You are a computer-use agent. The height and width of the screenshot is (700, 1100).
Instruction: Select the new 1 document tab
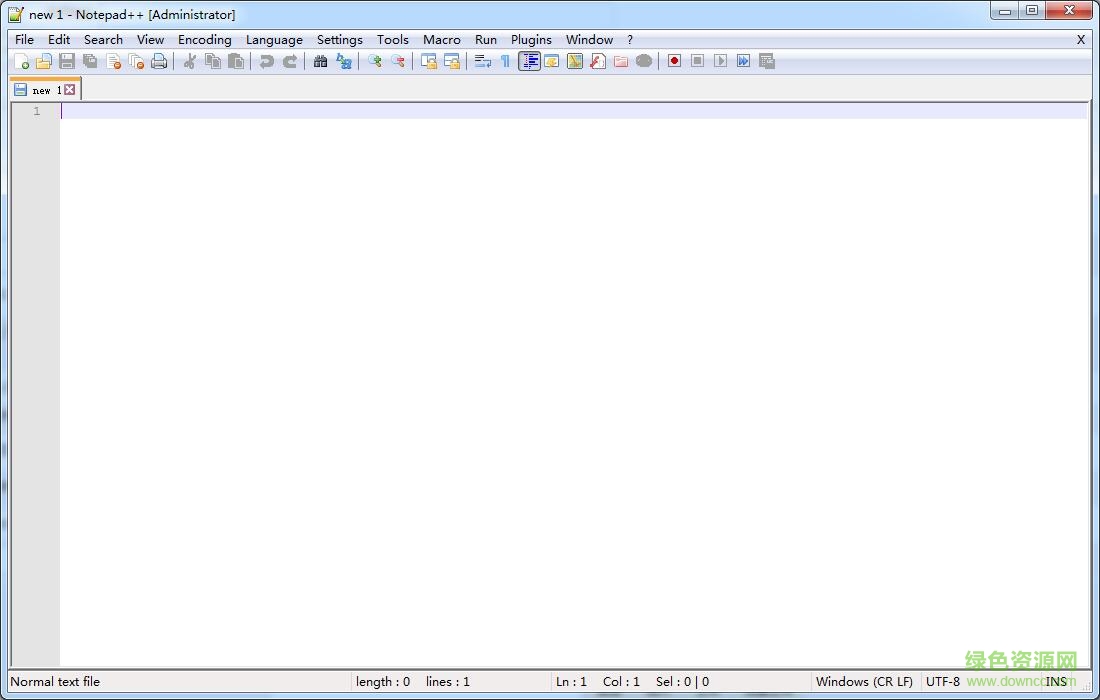coord(40,90)
